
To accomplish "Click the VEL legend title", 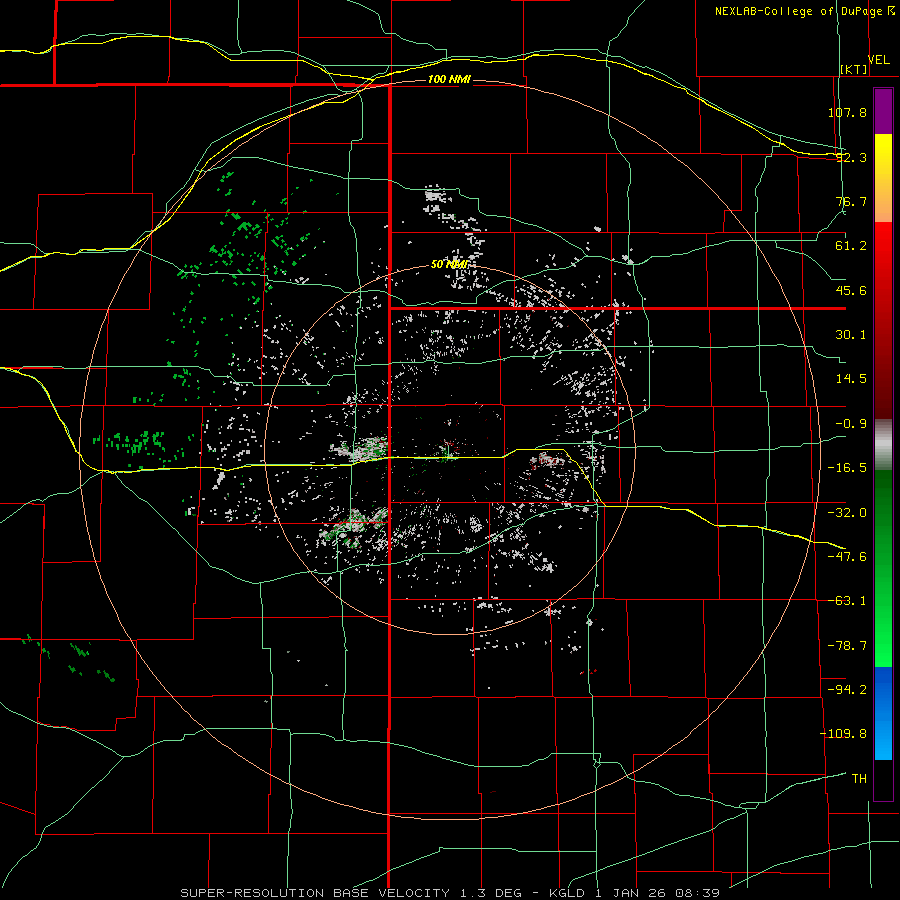I will [x=878, y=59].
